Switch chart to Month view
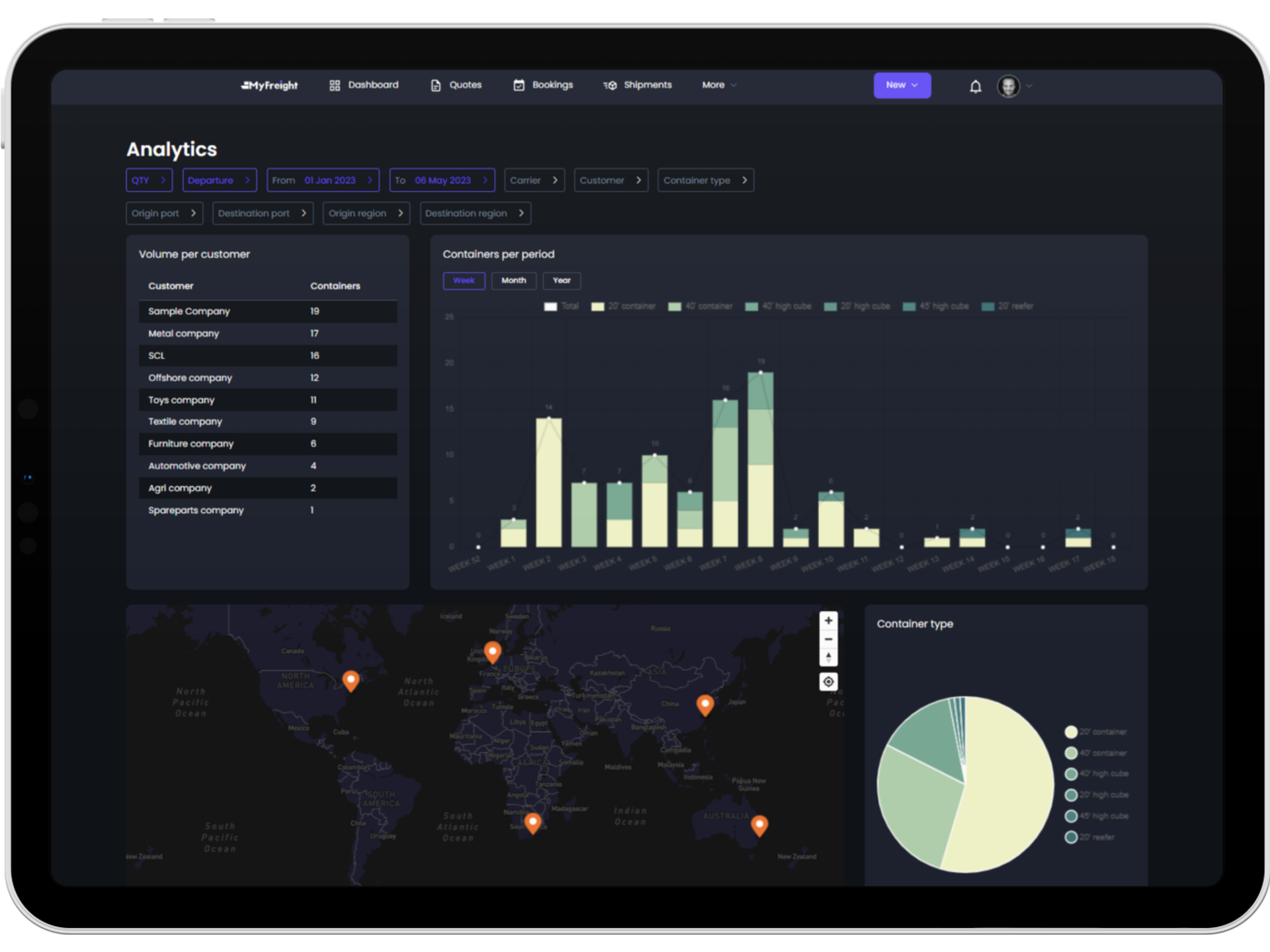Image resolution: width=1270 pixels, height=952 pixels. [x=513, y=281]
